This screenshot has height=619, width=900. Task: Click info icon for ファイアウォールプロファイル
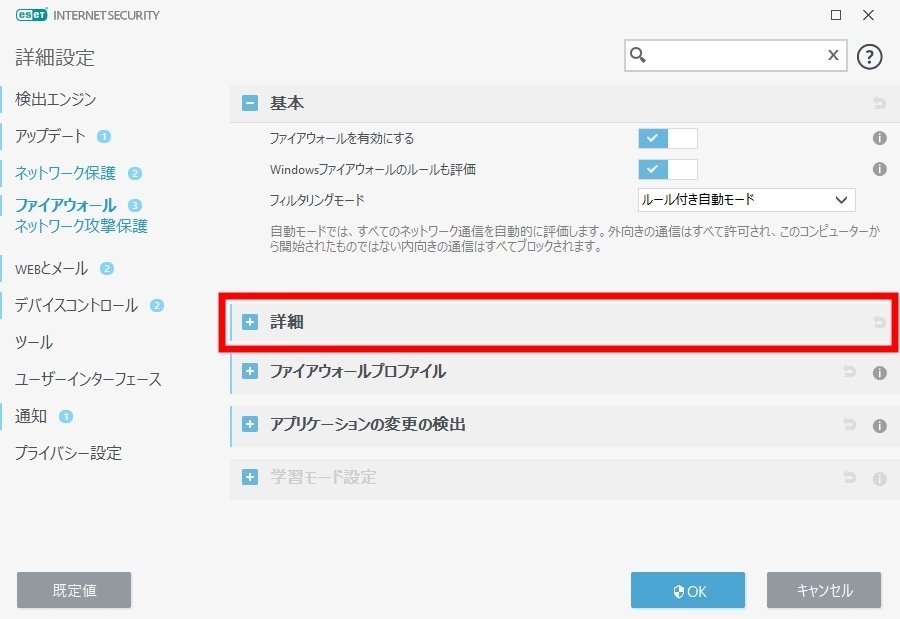(879, 373)
